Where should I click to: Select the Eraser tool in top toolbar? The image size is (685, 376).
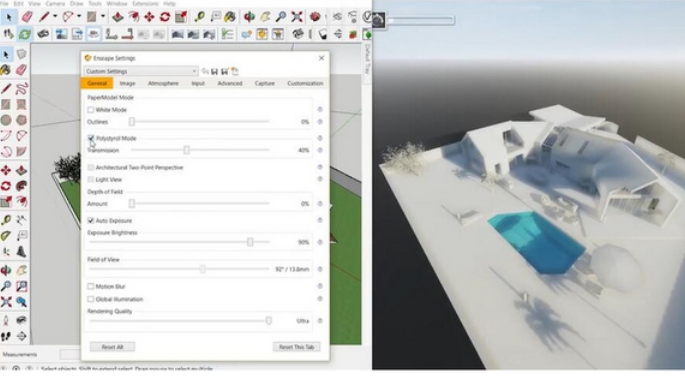pos(27,17)
